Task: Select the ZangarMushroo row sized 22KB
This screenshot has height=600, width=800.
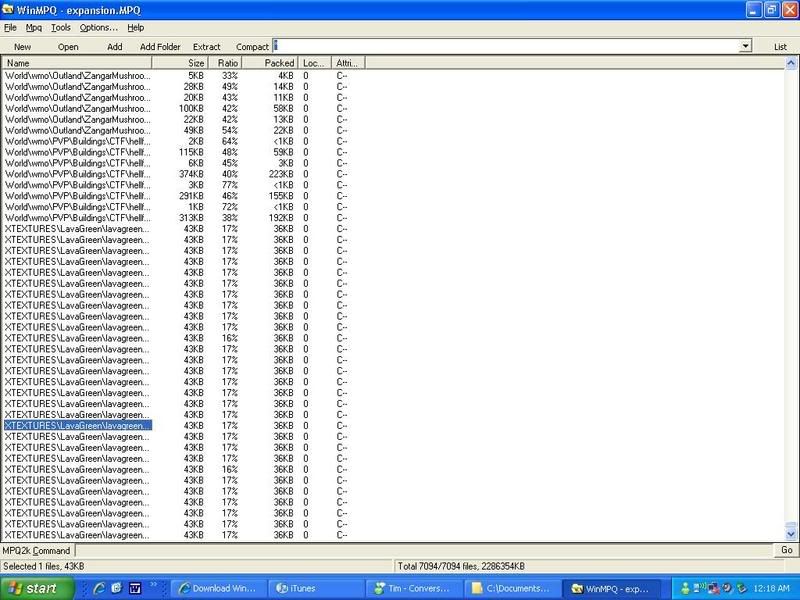Action: coord(78,119)
